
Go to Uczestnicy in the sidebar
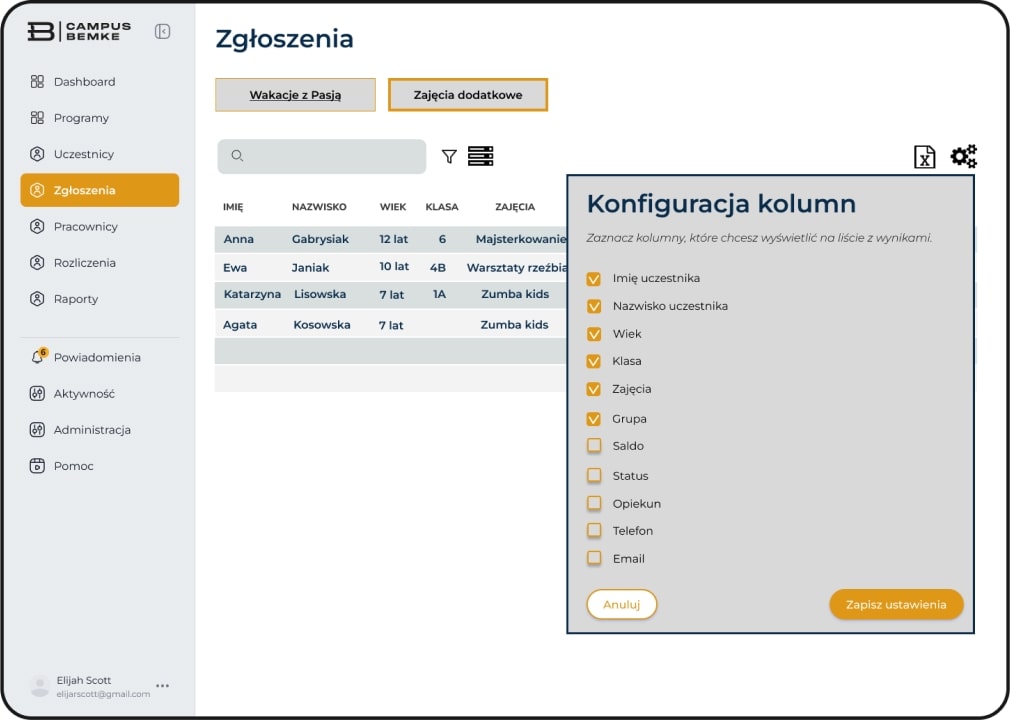coord(84,154)
